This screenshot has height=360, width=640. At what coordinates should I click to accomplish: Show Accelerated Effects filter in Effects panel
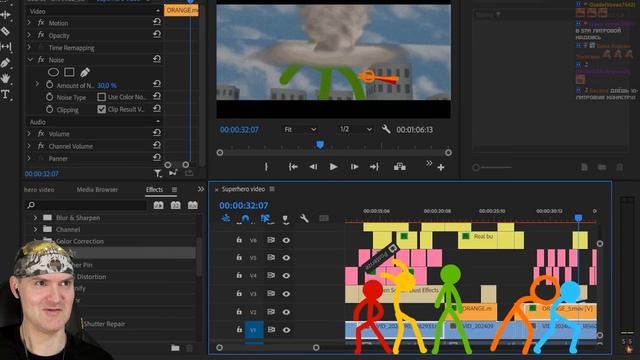(158, 205)
